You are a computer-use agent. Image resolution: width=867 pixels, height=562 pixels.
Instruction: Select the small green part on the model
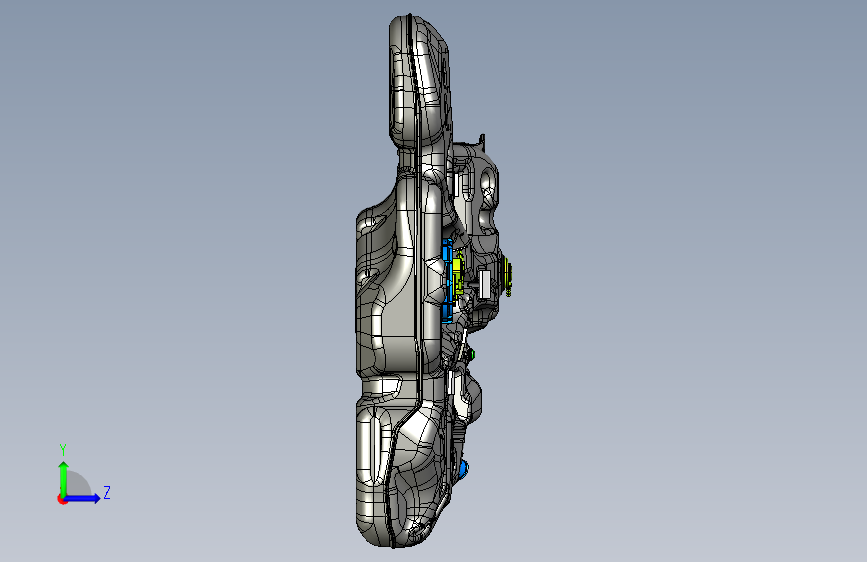472,353
